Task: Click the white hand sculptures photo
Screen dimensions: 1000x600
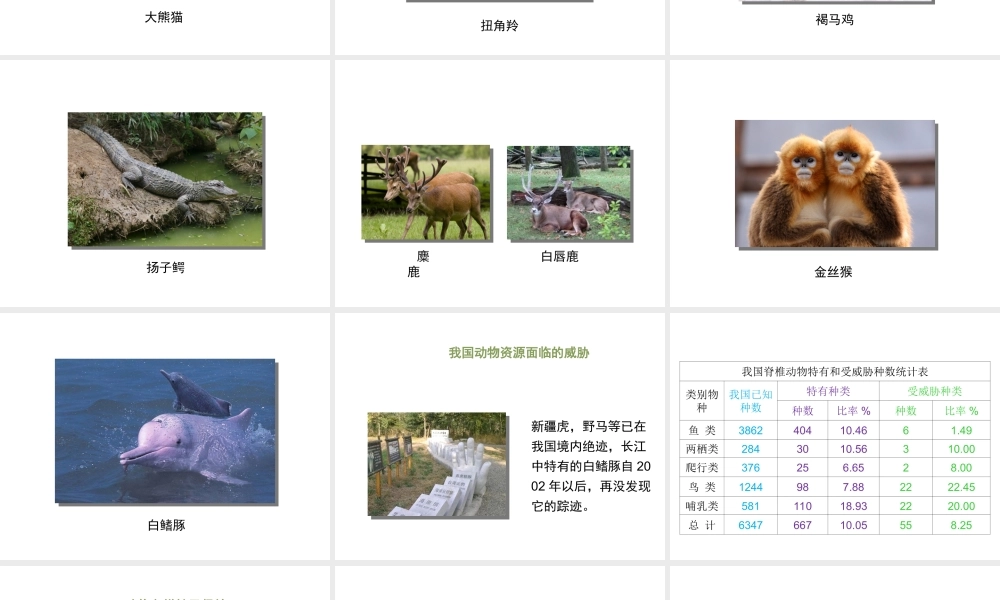Action: click(x=438, y=464)
